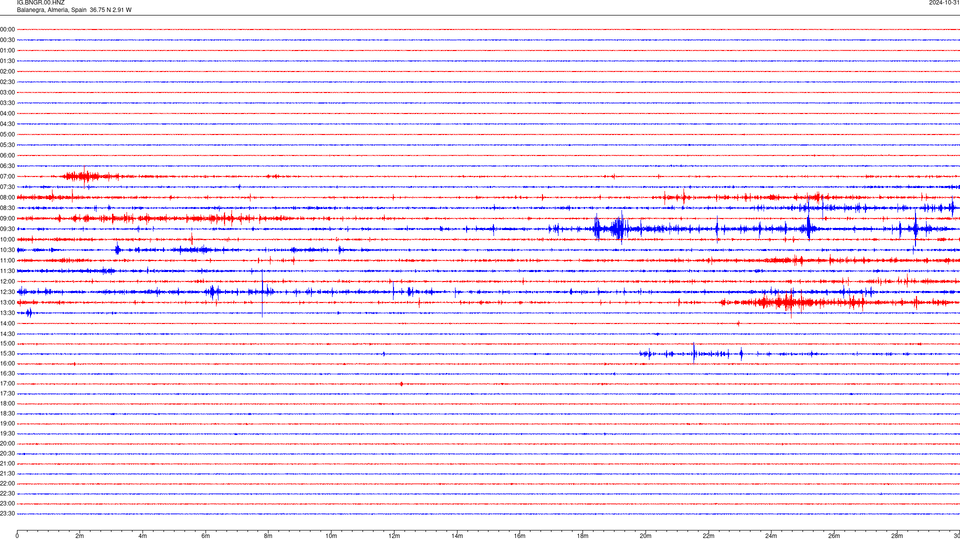This screenshot has width=960, height=540.
Task: Select the 01:00 time row label
Action: click(x=7, y=50)
